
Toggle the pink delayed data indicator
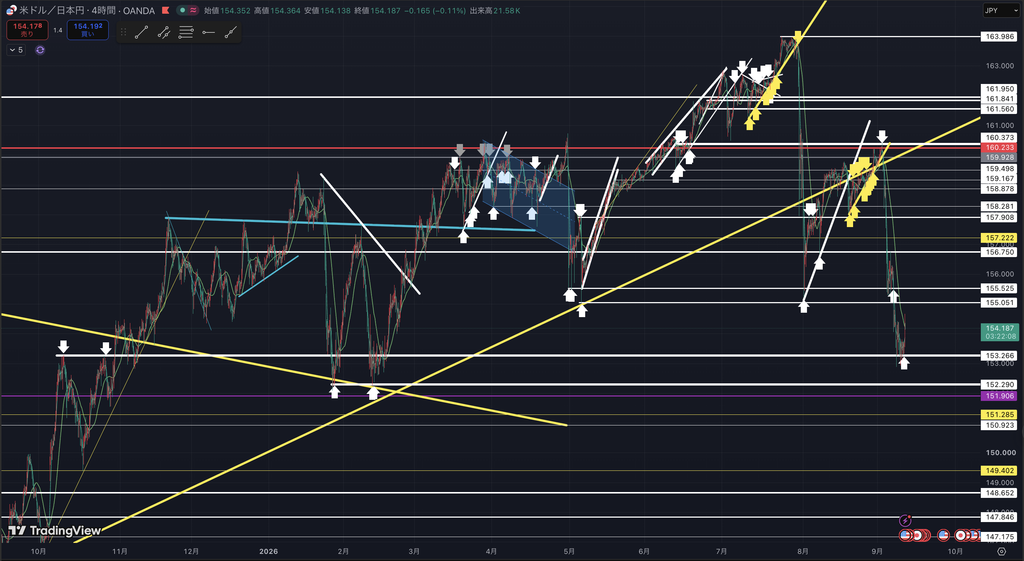pyautogui.click(x=193, y=10)
